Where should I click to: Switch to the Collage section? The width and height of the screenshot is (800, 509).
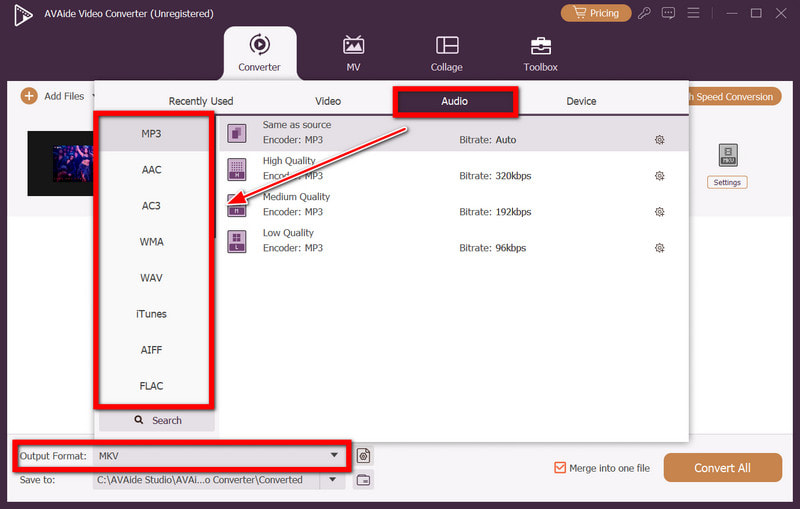(447, 54)
